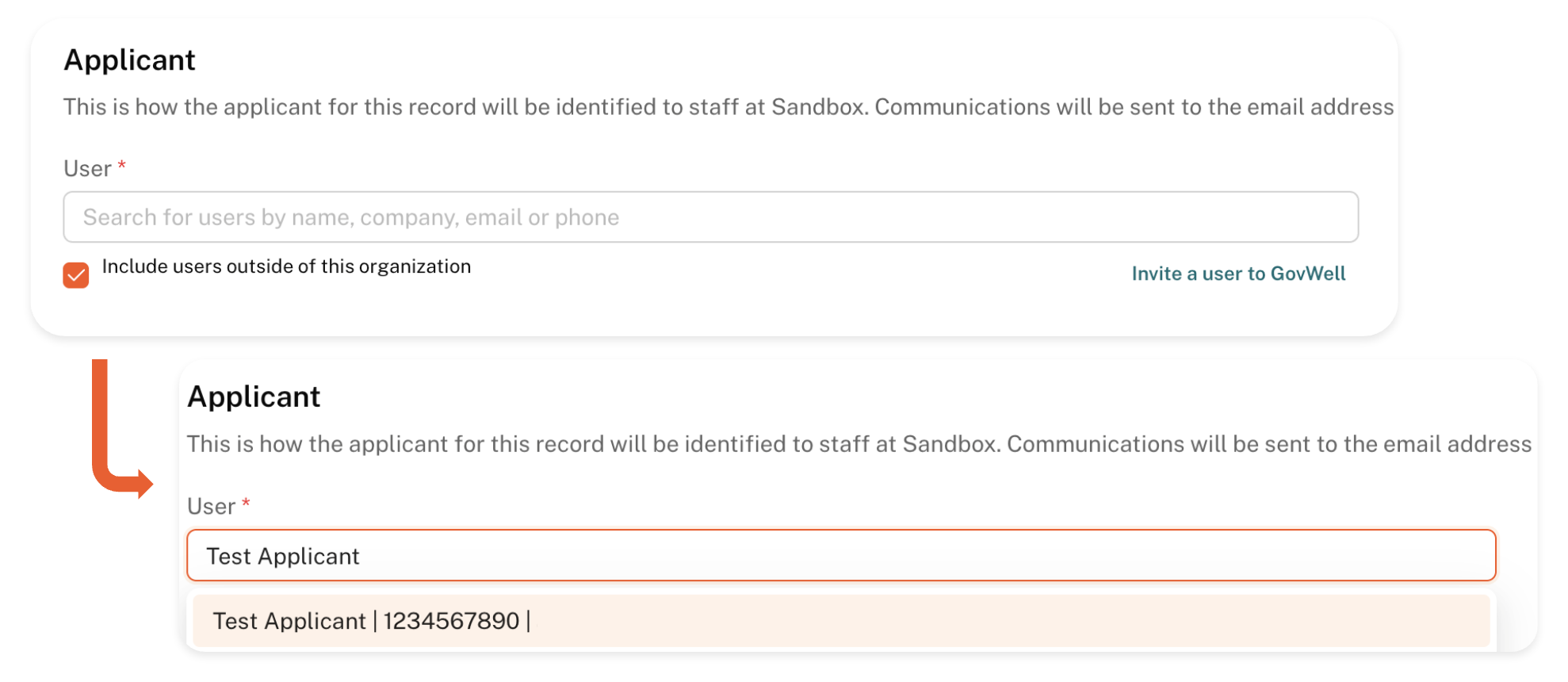This screenshot has height=682, width=1568.
Task: Click the Applicant heading above the empty search field
Action: point(129,60)
